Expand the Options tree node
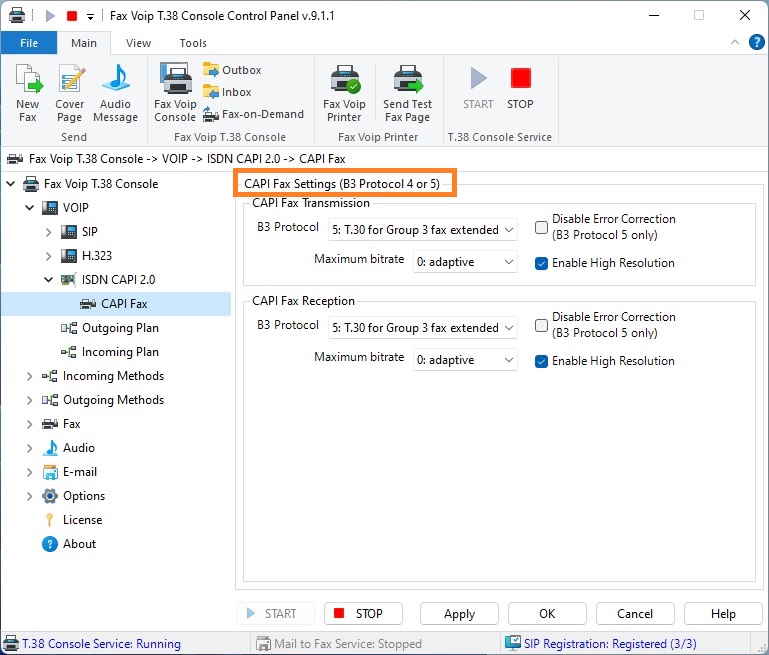The height and width of the screenshot is (655, 769). pyautogui.click(x=29, y=496)
